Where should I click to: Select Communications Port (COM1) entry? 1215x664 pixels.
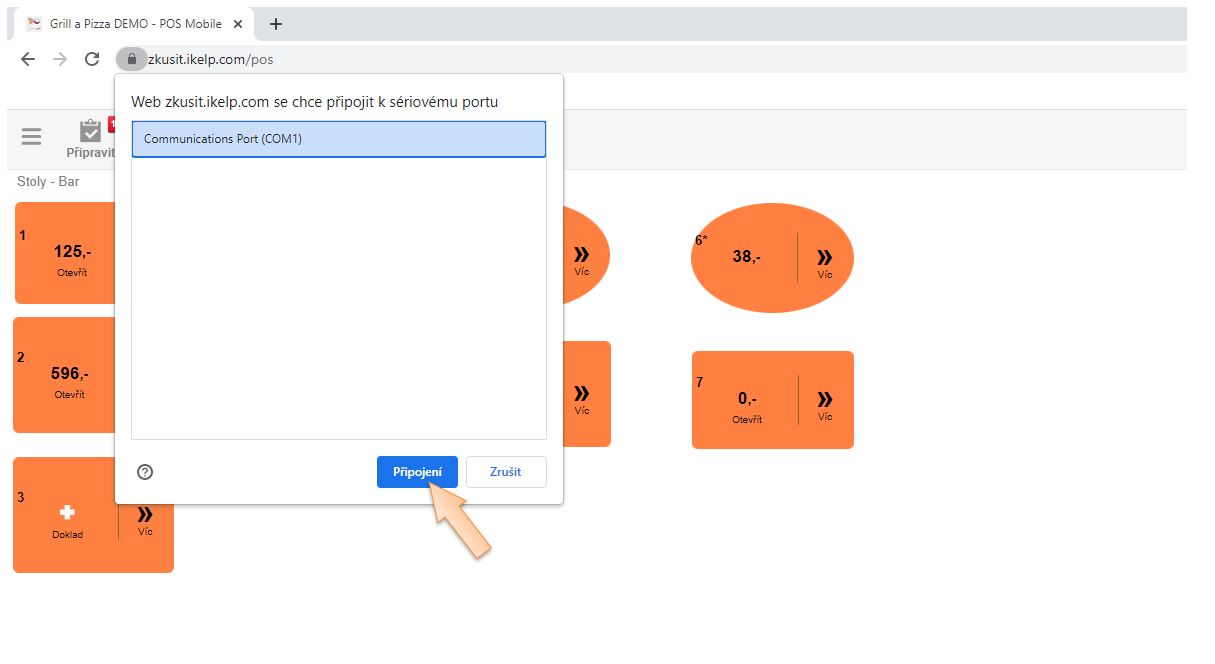tap(338, 139)
